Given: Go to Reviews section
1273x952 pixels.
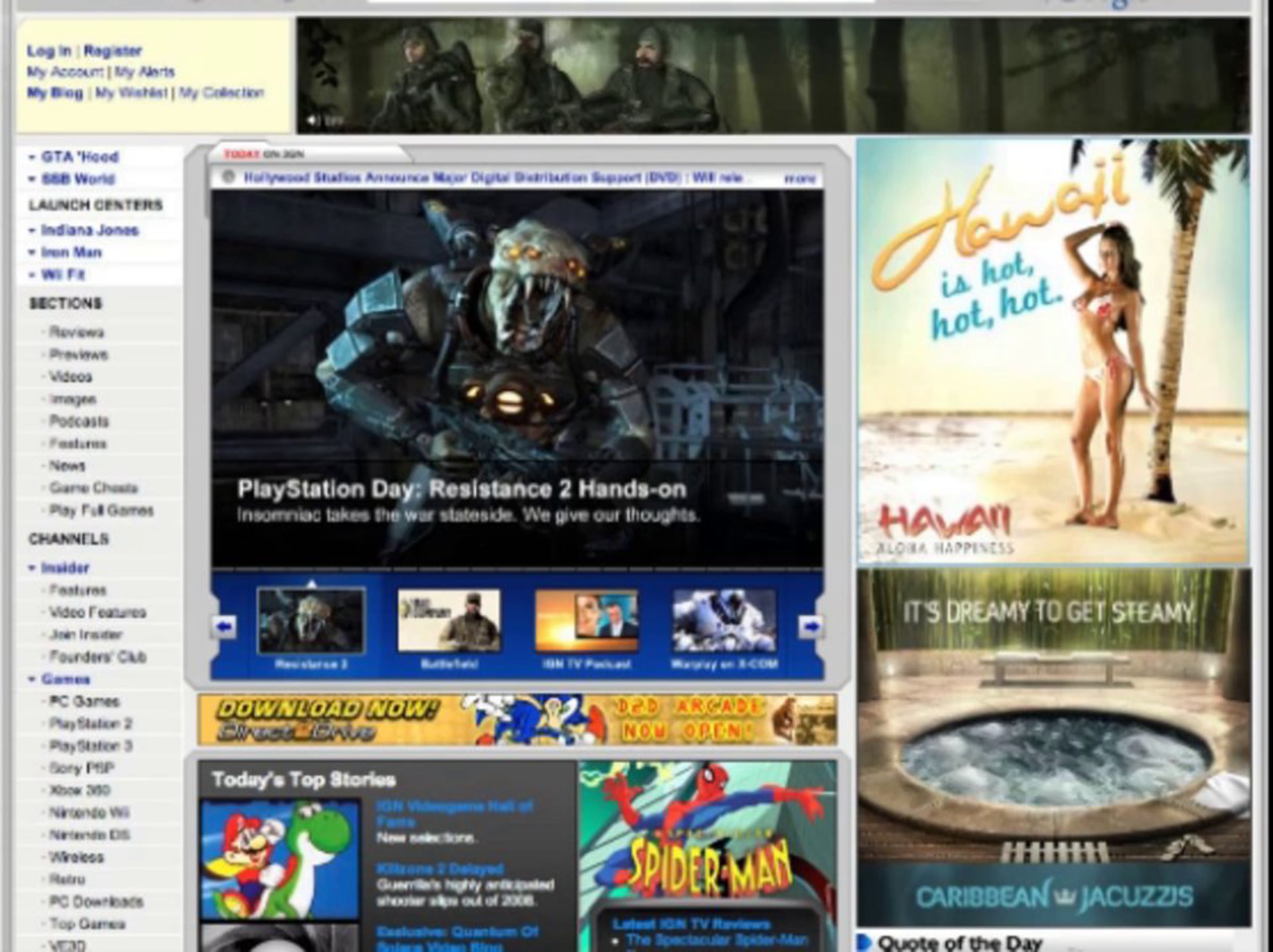Looking at the screenshot, I should pyautogui.click(x=76, y=332).
